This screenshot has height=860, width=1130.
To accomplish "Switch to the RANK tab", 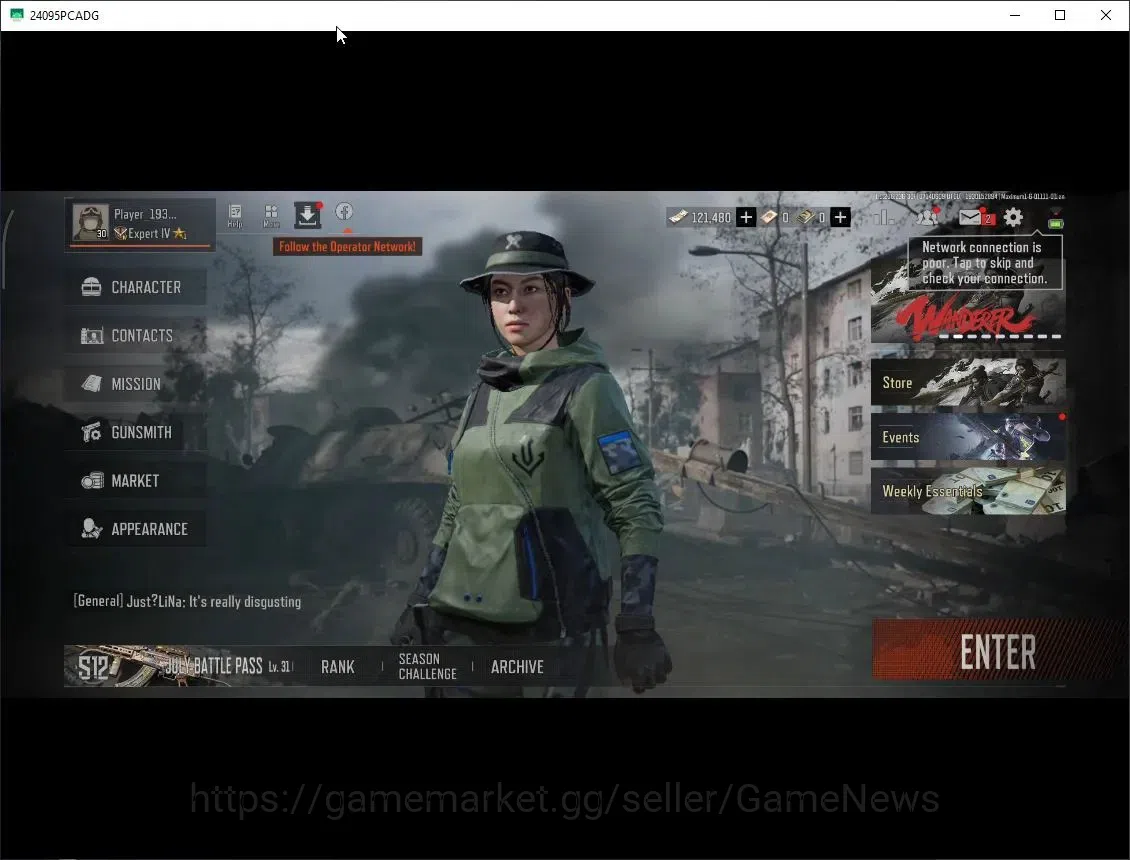I will pos(338,667).
